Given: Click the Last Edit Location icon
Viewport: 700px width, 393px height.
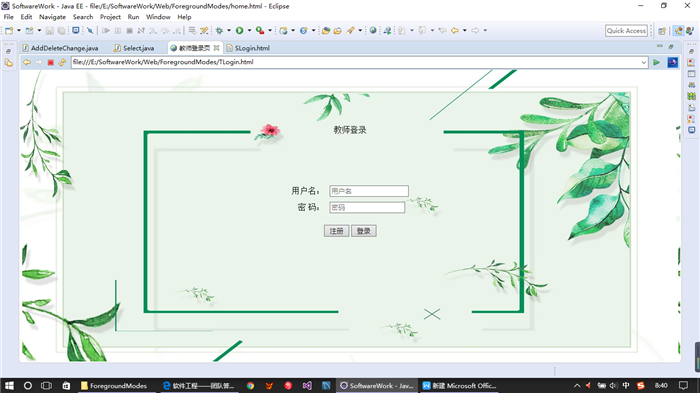Looking at the screenshot, I should point(442,30).
